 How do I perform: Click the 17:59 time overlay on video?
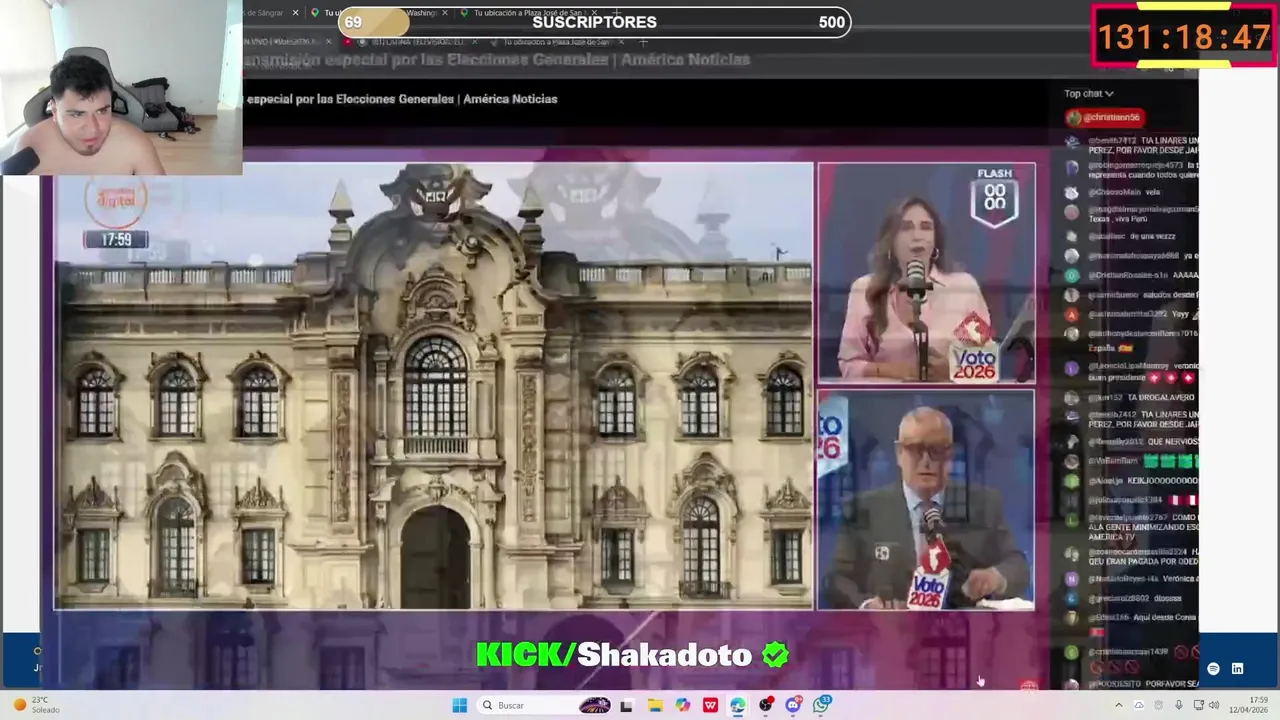tap(116, 240)
